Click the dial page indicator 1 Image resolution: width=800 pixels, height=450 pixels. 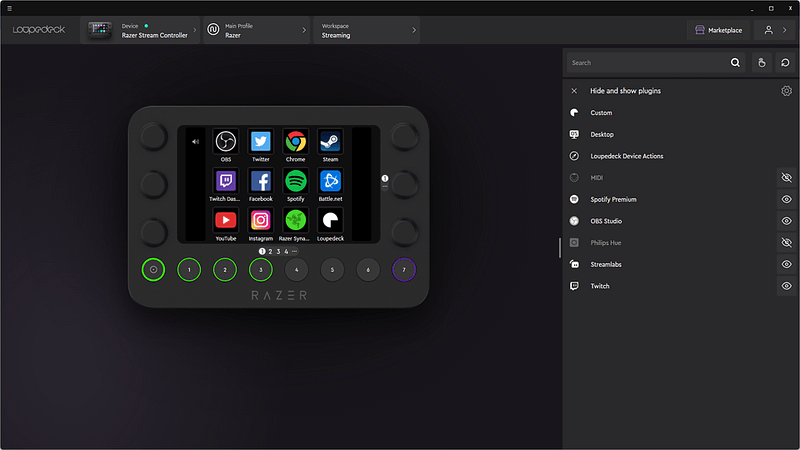click(385, 178)
